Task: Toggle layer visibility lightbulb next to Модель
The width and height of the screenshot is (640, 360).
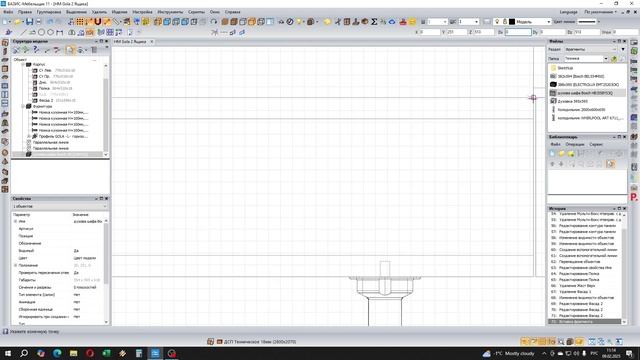Action: click(x=497, y=22)
